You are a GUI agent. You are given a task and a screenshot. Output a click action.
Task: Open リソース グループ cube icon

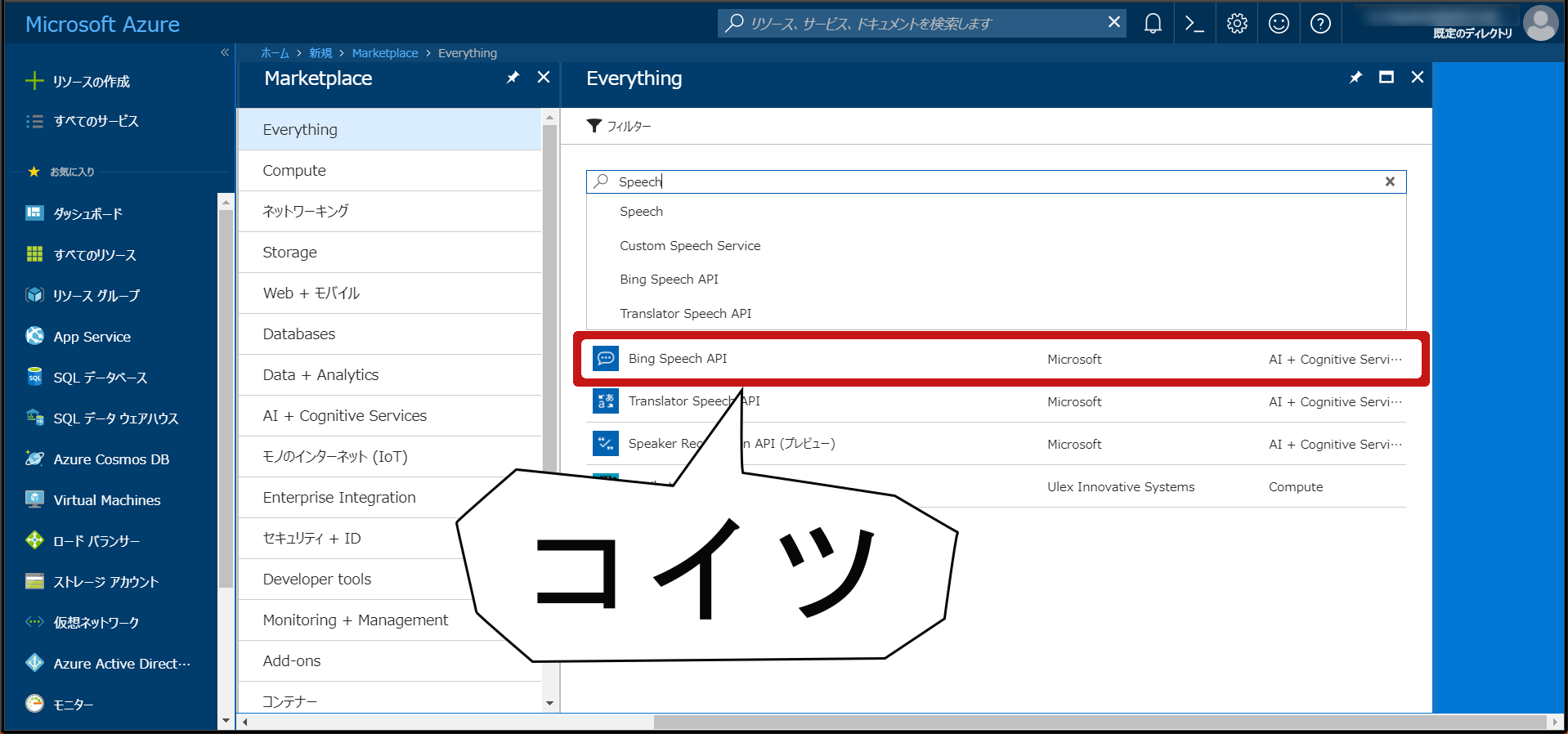tap(34, 295)
